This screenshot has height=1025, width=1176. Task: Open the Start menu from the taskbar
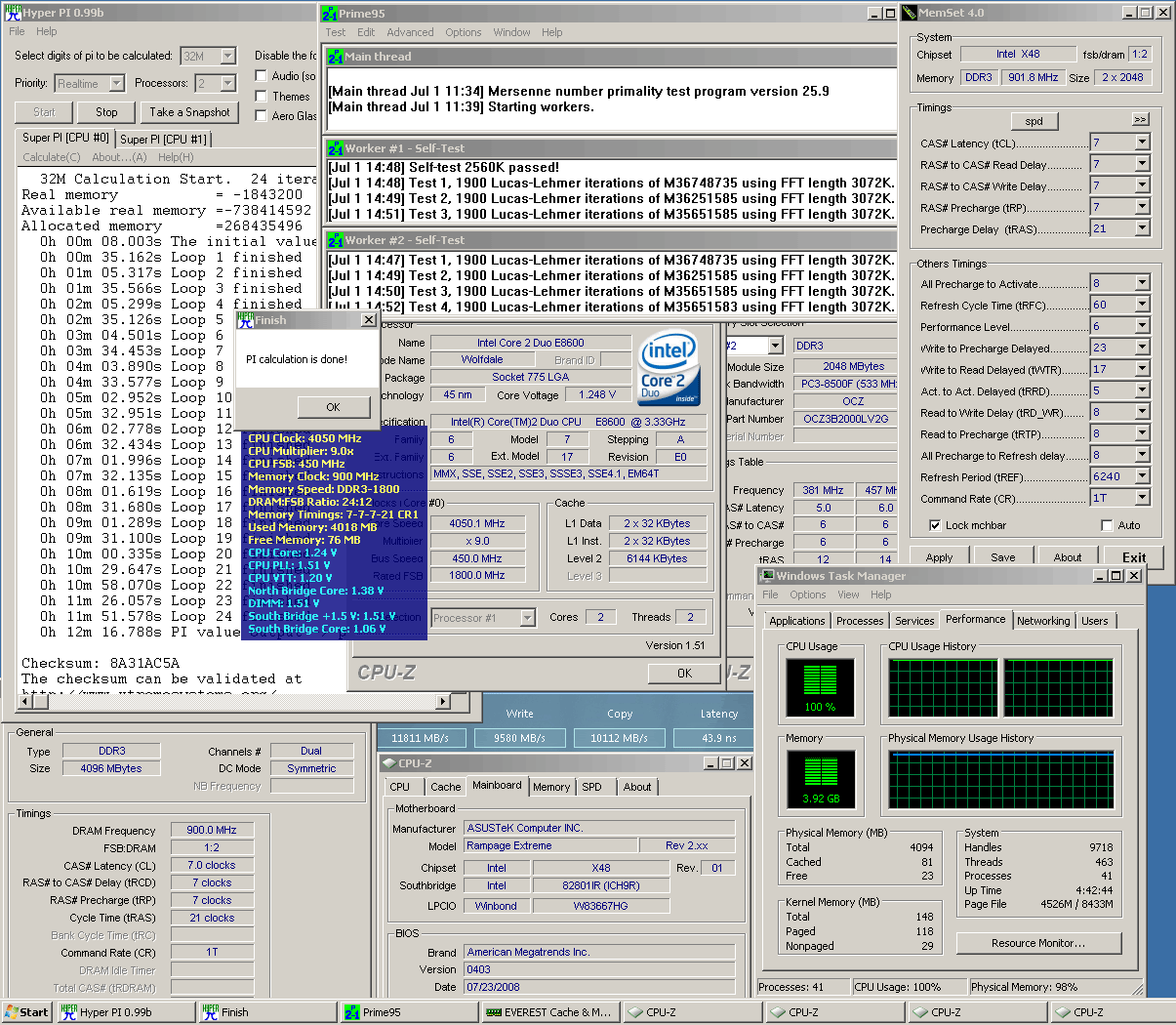click(x=26, y=1011)
